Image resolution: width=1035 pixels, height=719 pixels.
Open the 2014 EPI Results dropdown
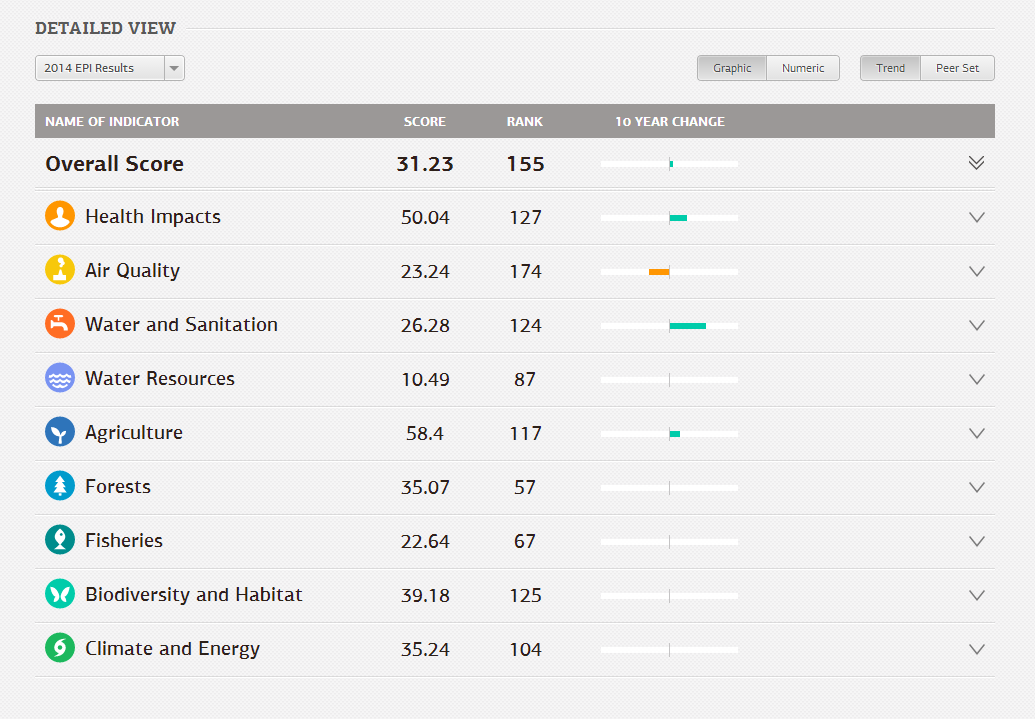click(x=174, y=68)
